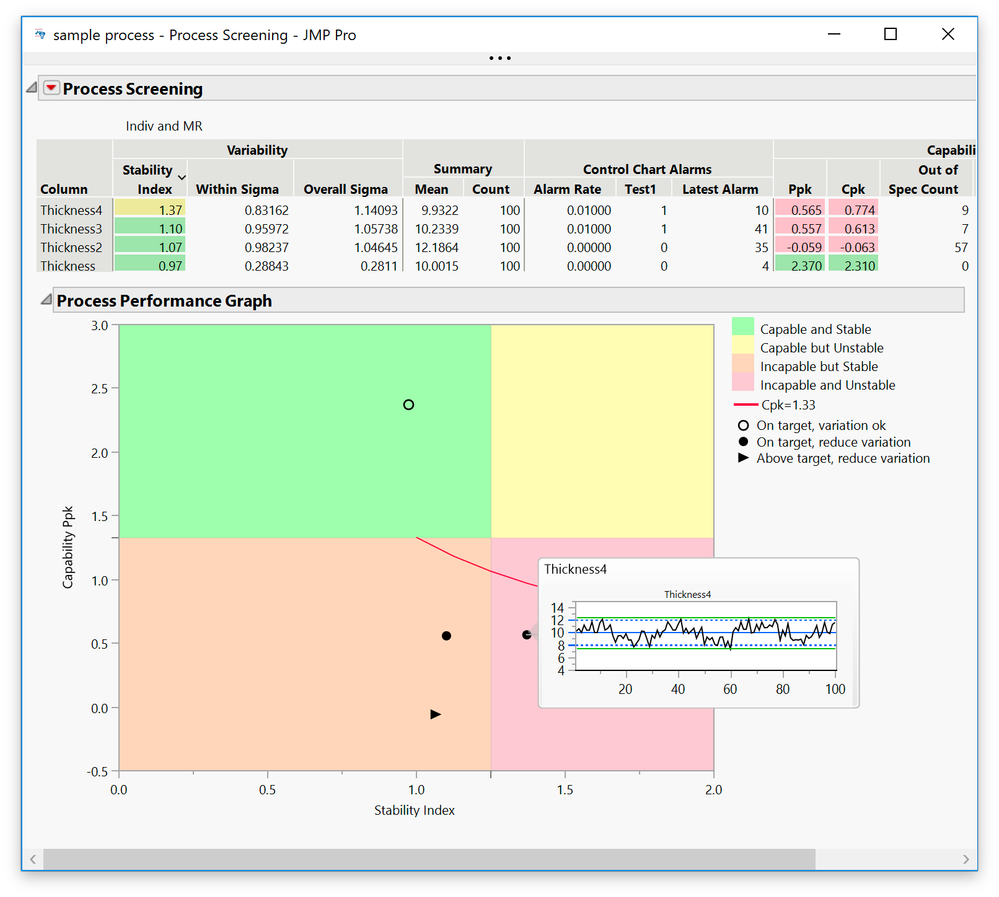The width and height of the screenshot is (999, 897).
Task: Click the Alarm Rate column header
Action: (x=567, y=189)
